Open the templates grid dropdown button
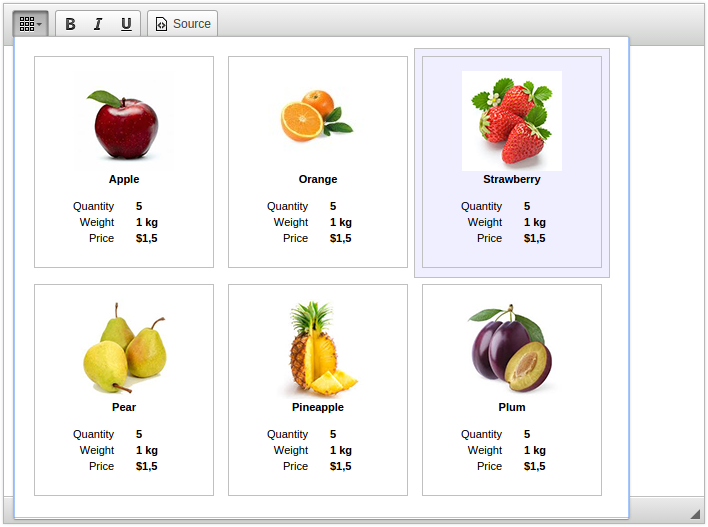 pos(31,24)
